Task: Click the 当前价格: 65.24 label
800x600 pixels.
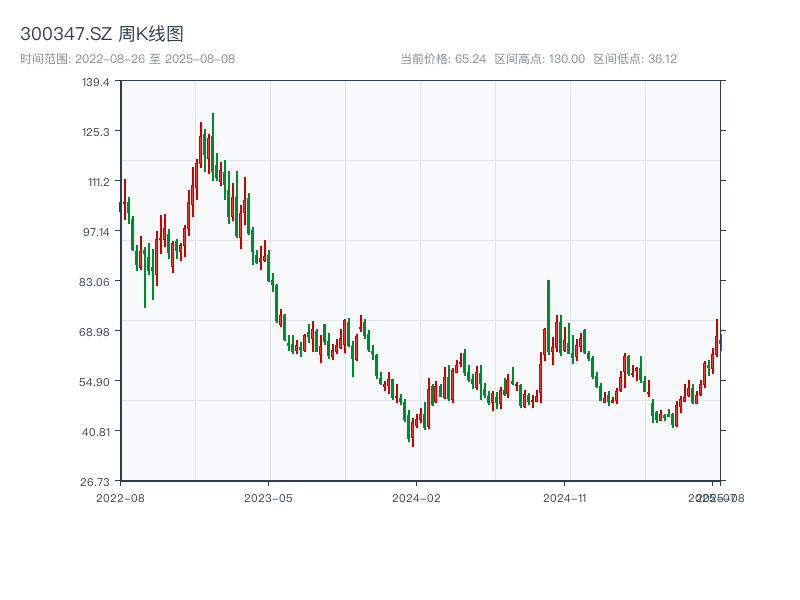Action: [x=443, y=59]
